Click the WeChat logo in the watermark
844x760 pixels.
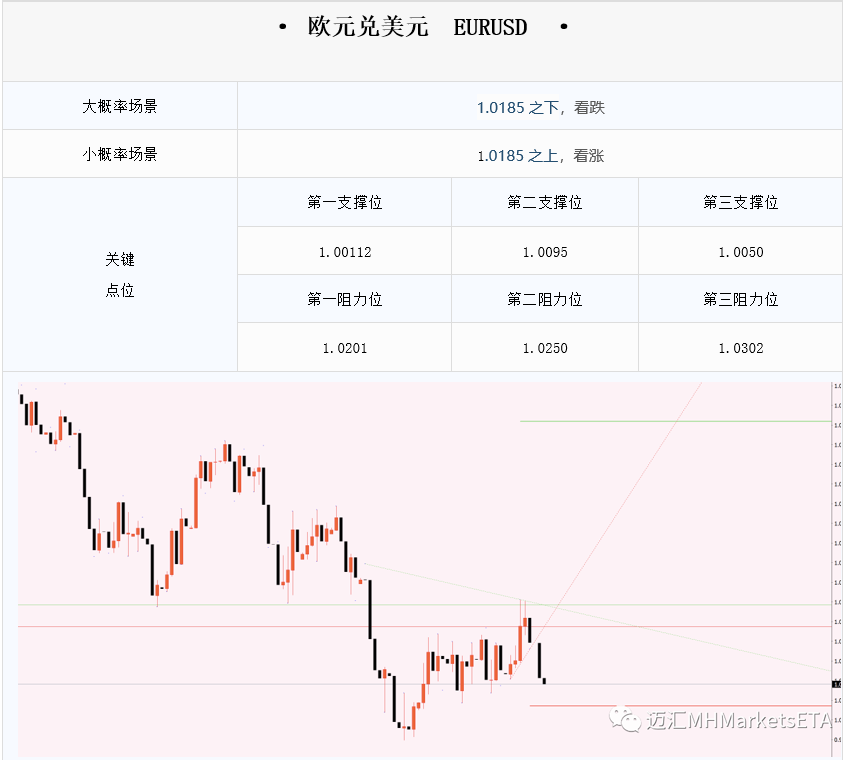click(625, 720)
